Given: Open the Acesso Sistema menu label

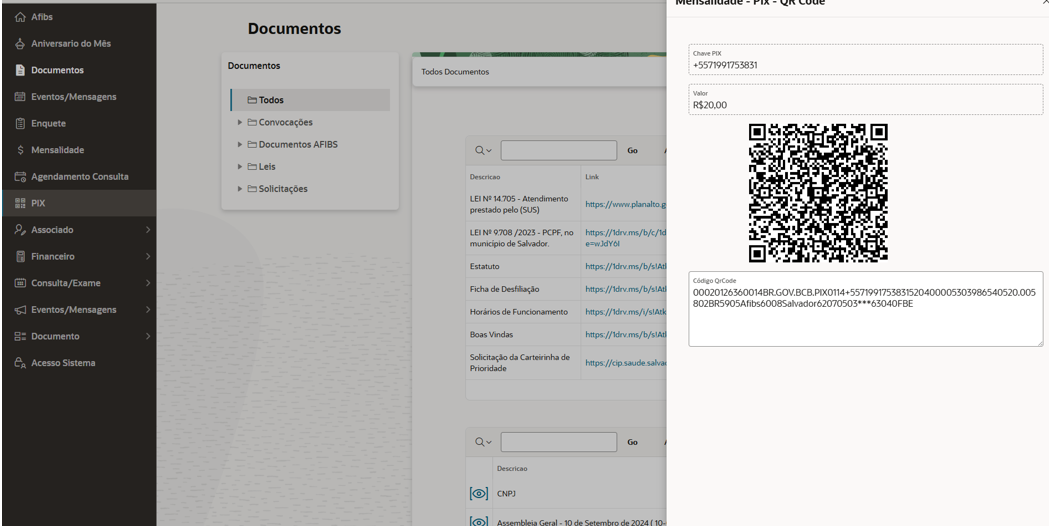Looking at the screenshot, I should pos(63,363).
